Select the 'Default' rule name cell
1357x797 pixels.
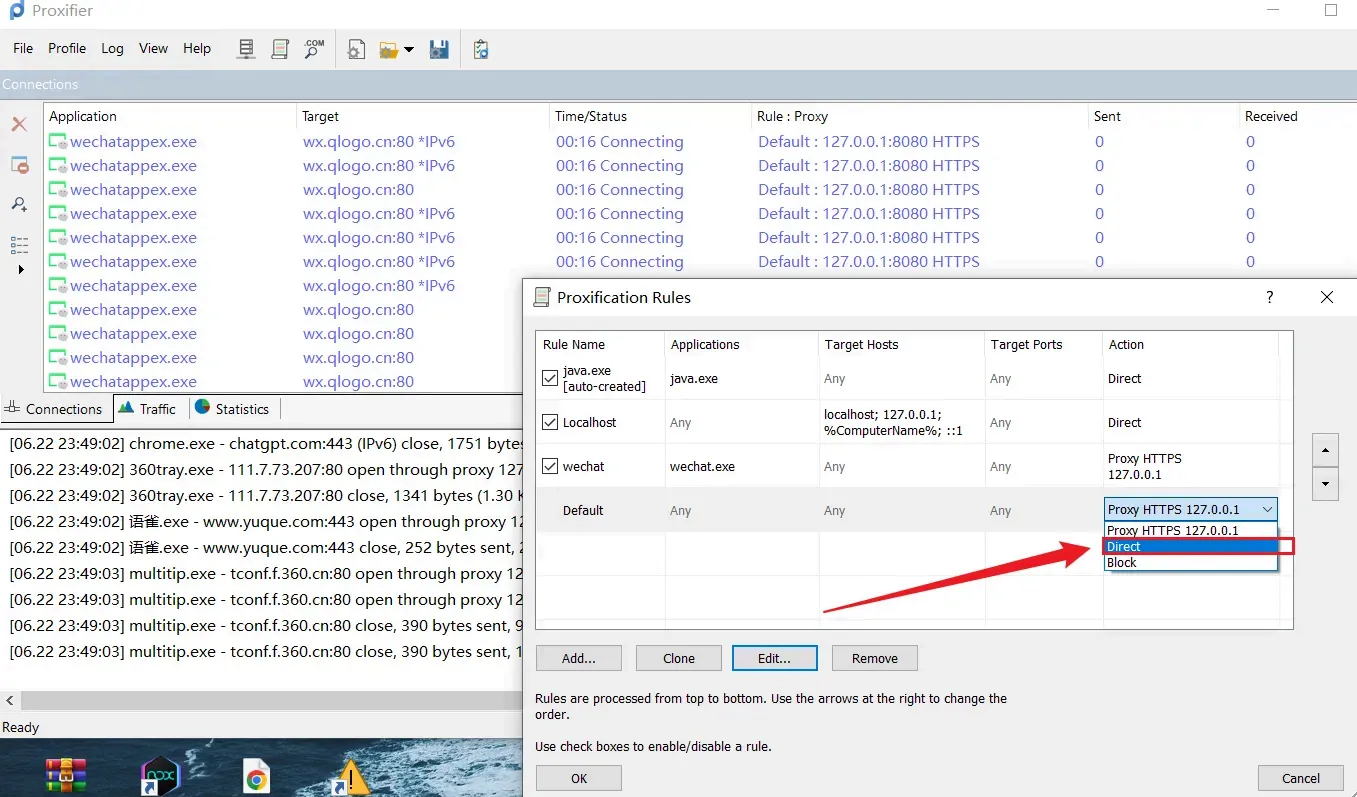point(583,510)
